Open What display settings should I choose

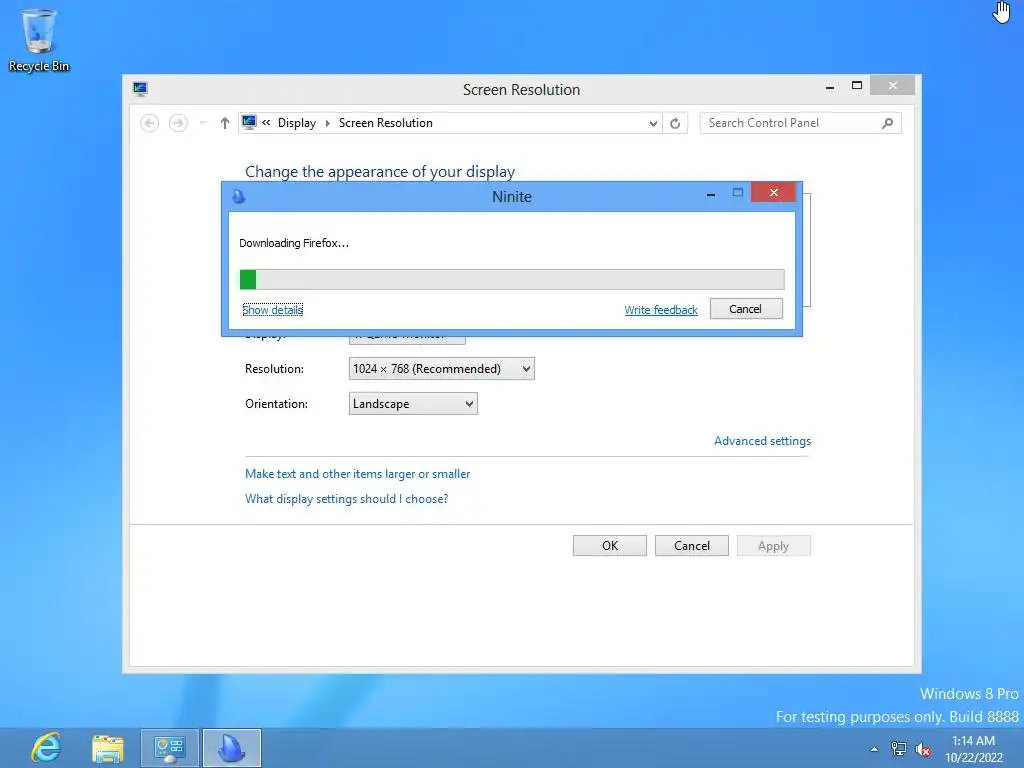(346, 499)
